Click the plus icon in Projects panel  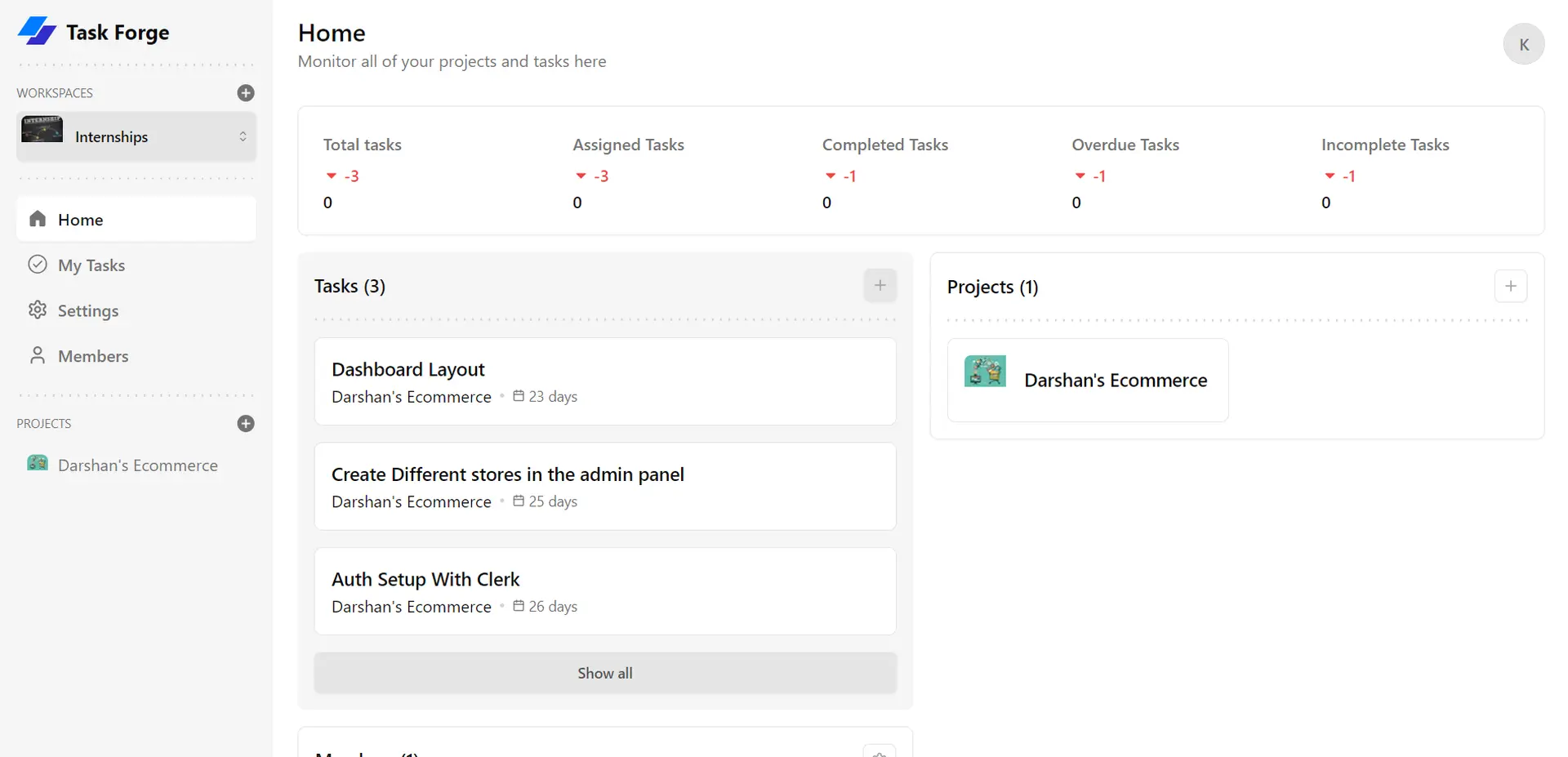pos(1511,287)
